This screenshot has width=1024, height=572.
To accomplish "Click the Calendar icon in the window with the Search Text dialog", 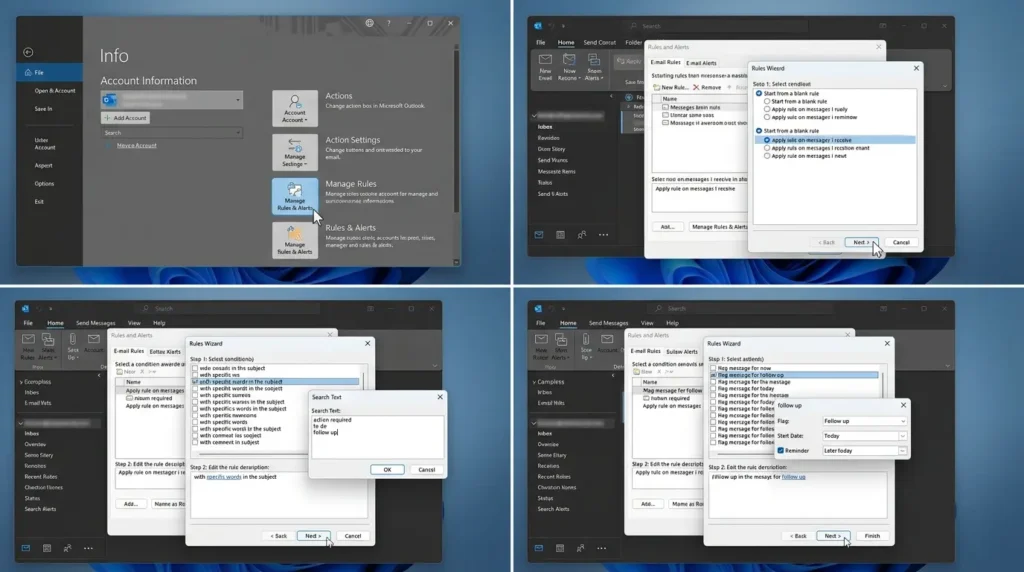I will (x=47, y=548).
